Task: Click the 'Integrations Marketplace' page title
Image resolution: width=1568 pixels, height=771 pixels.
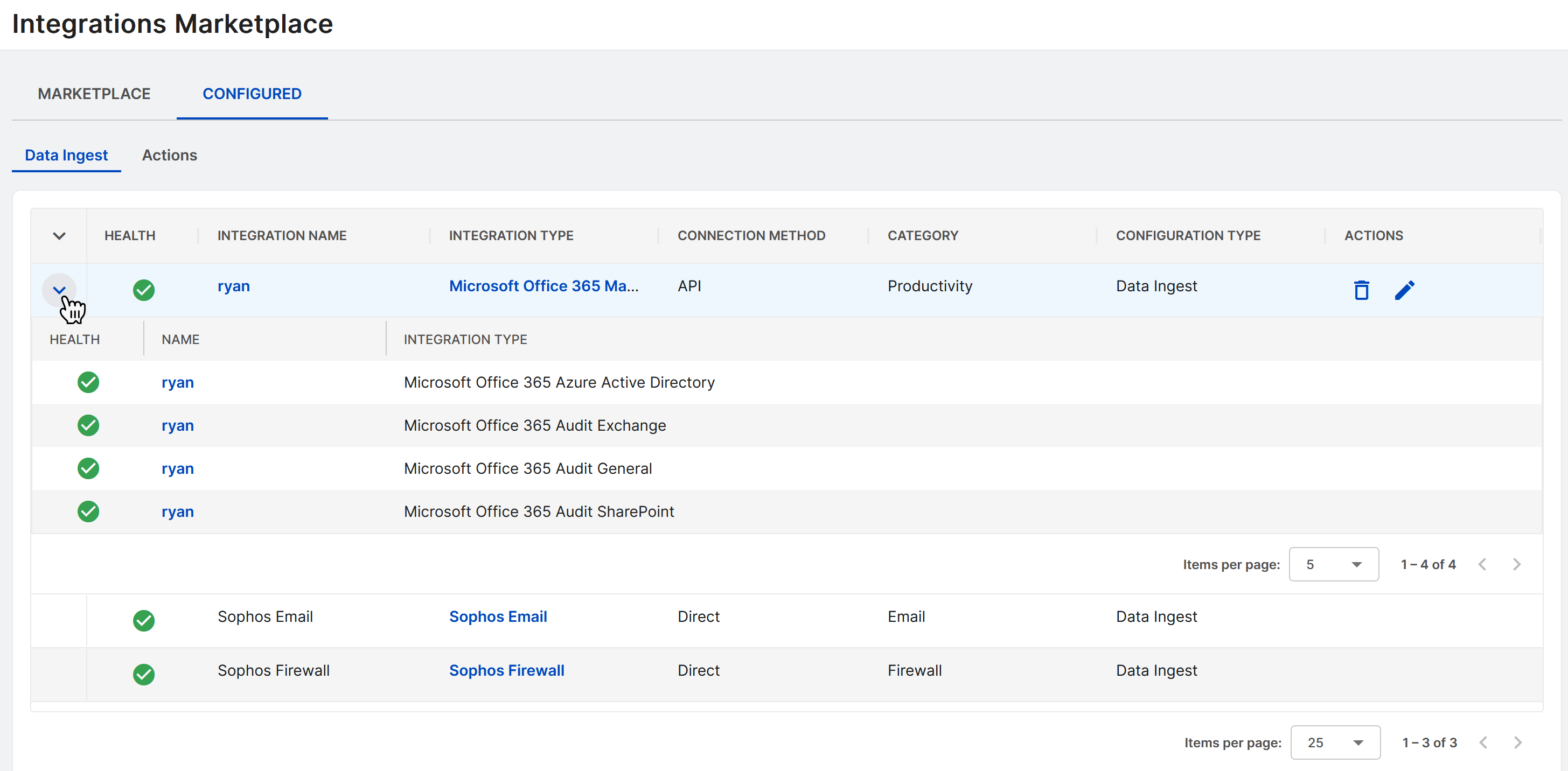Action: click(173, 24)
